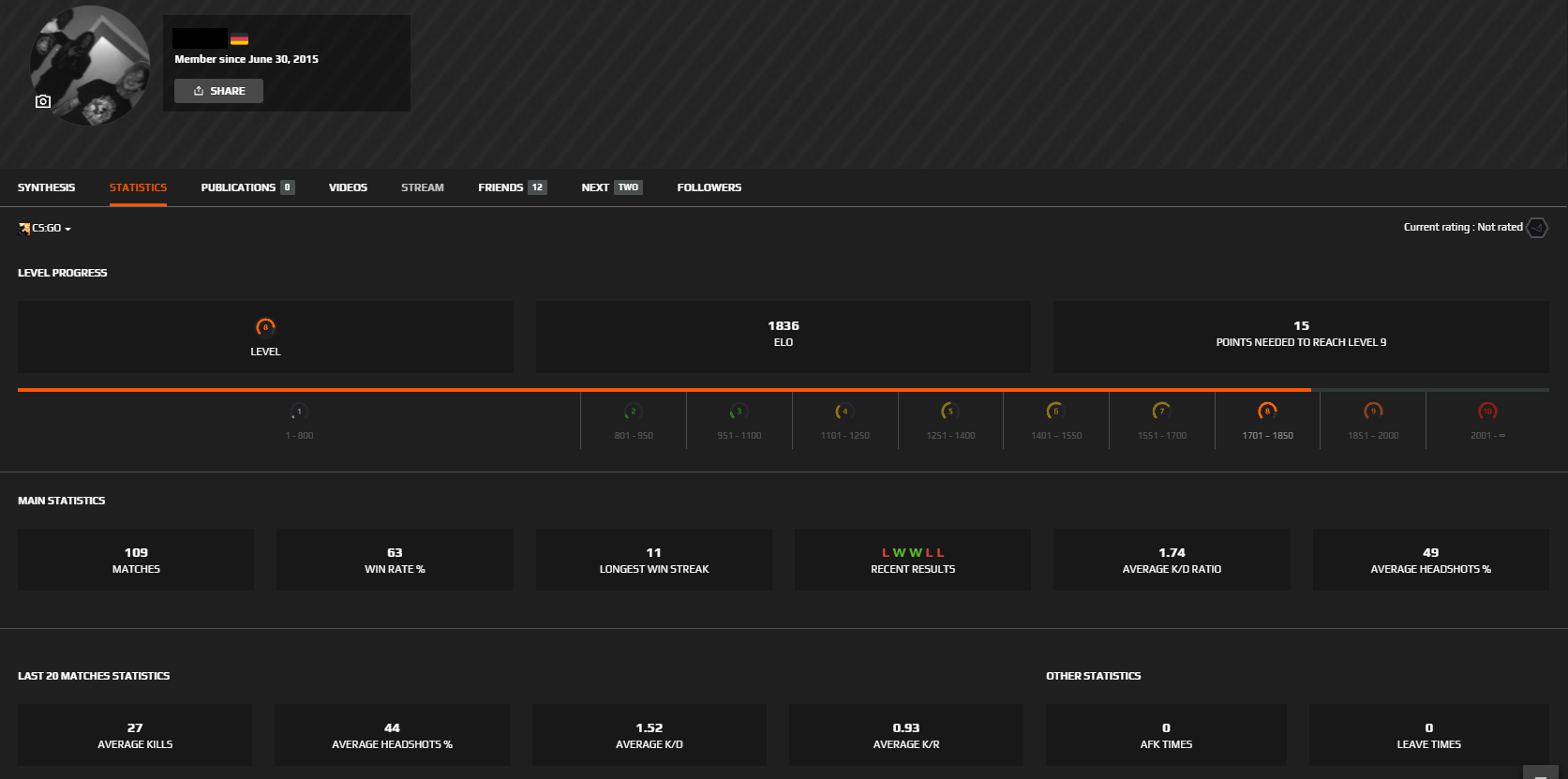Click the level 10 skill badge
The image size is (1568, 779).
point(1487,412)
